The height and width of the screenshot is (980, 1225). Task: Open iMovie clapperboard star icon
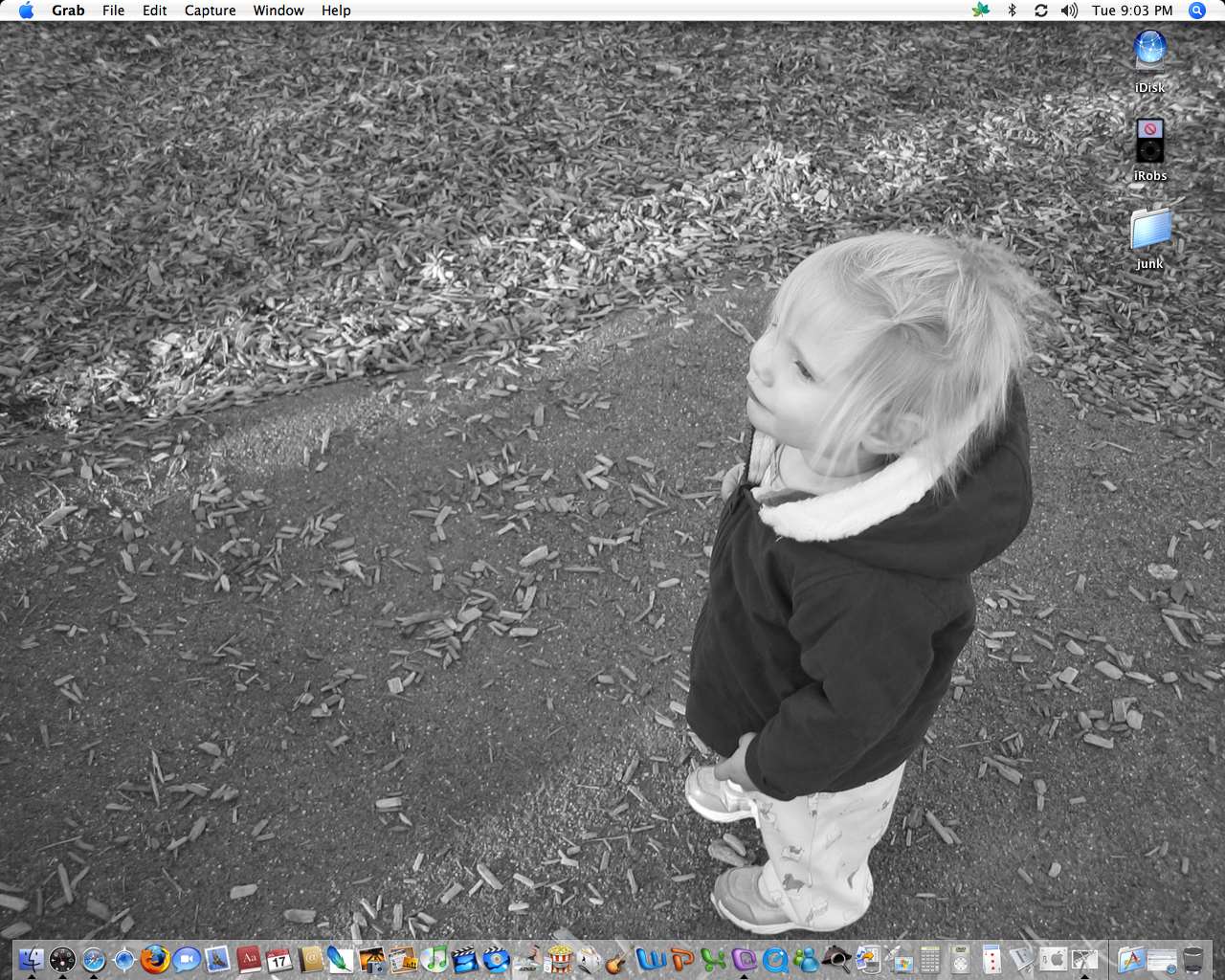tap(465, 959)
